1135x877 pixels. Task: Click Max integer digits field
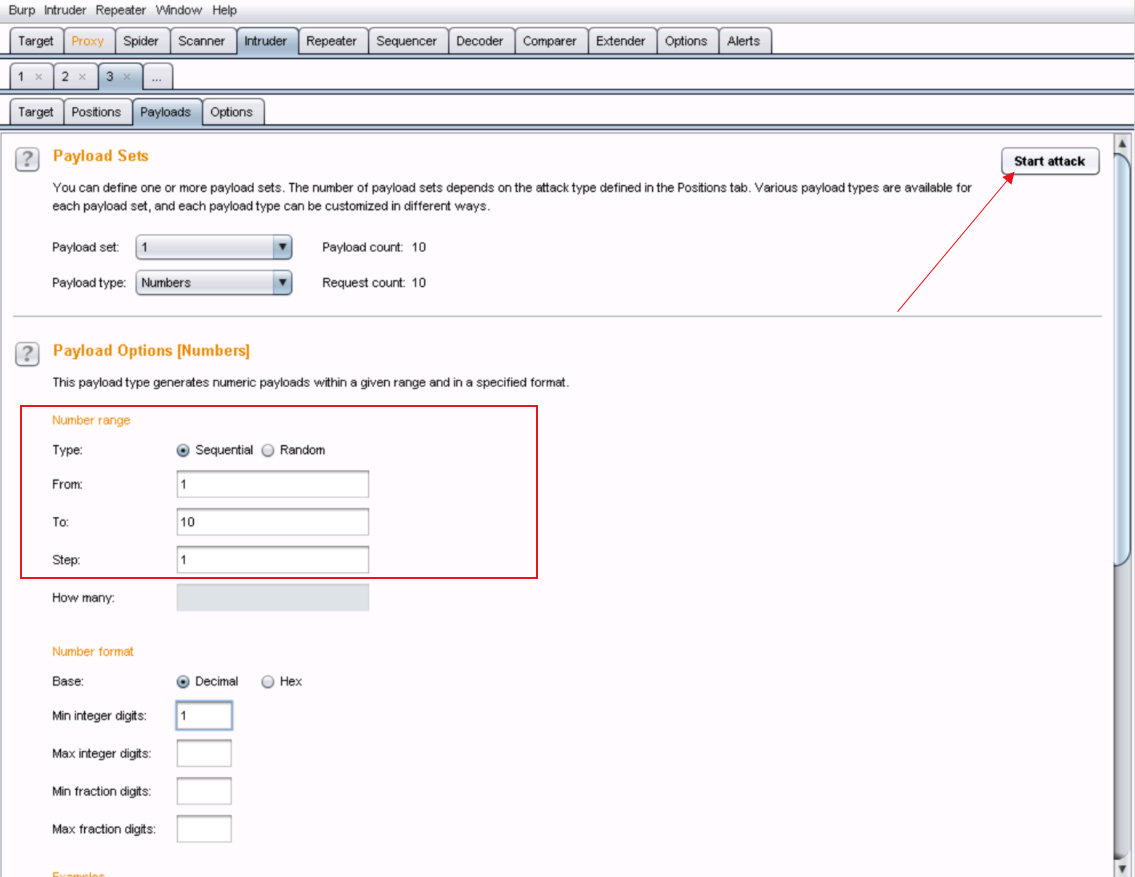coord(204,753)
